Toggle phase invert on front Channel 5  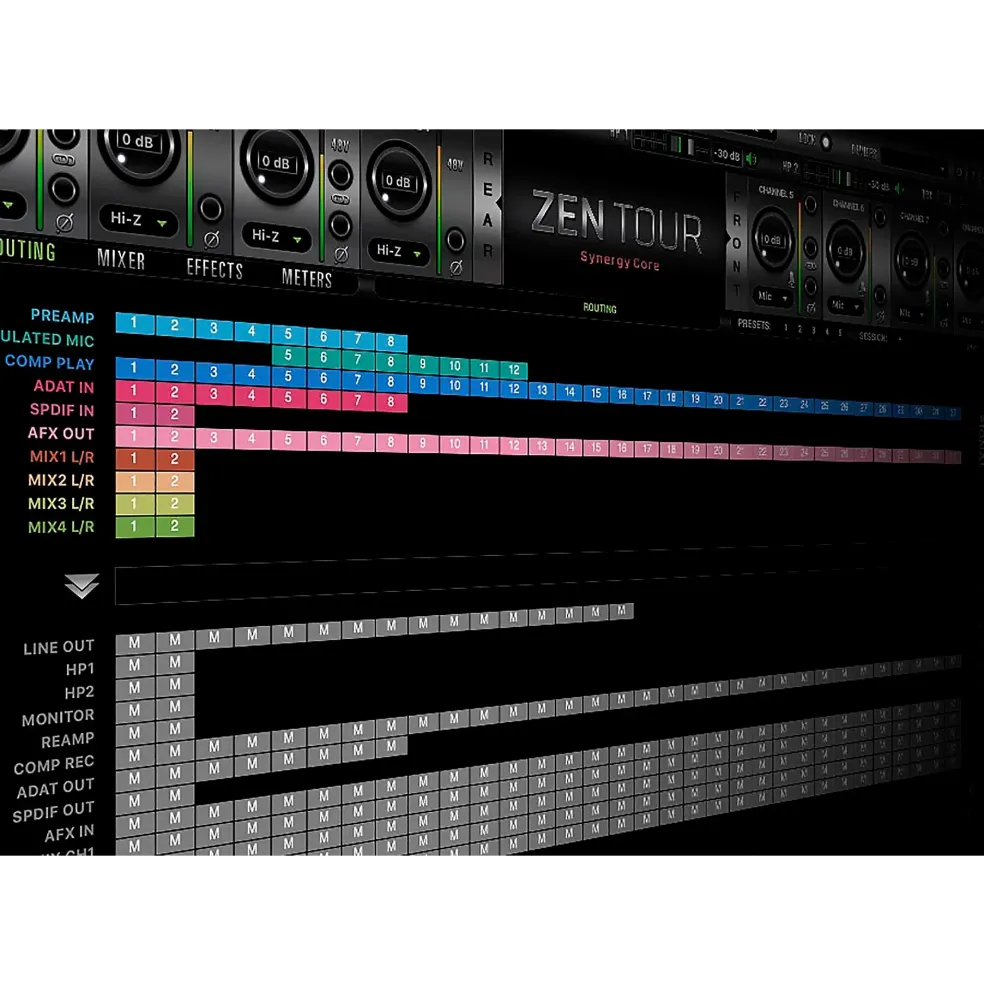click(x=812, y=307)
